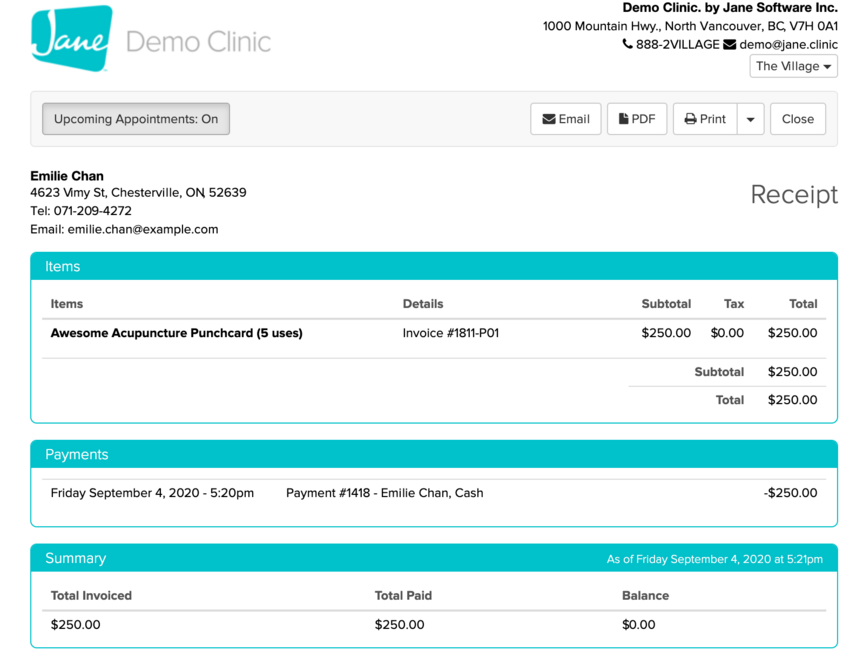Click Payment #1418 entry

coord(384,493)
